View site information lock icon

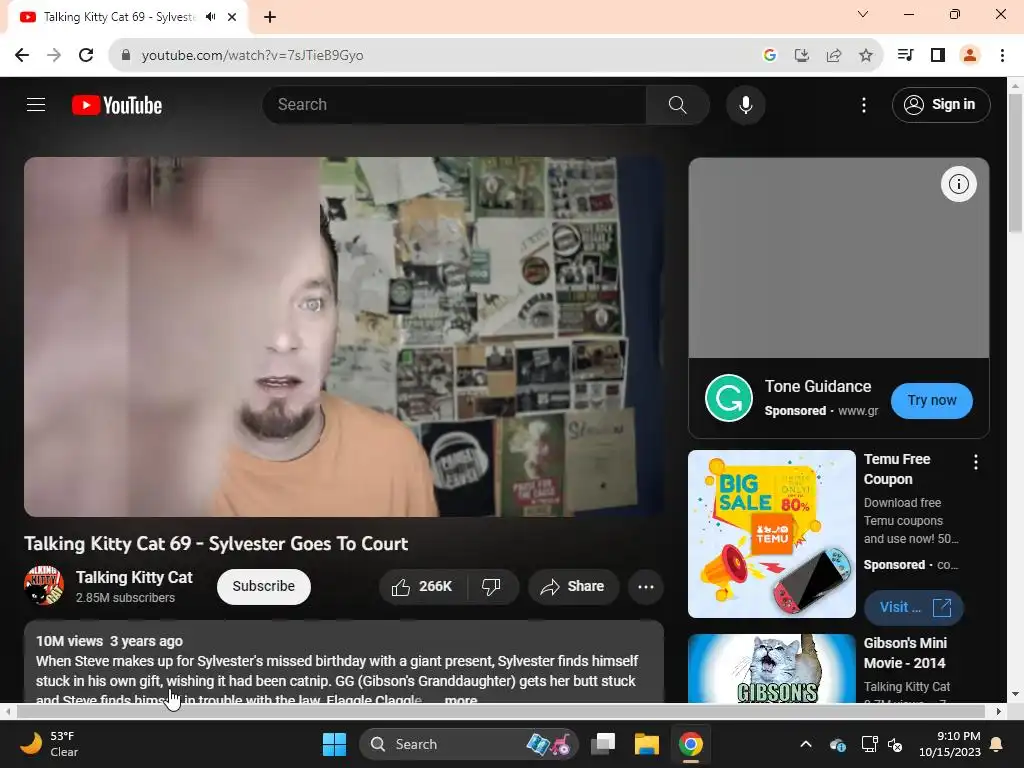coord(126,55)
